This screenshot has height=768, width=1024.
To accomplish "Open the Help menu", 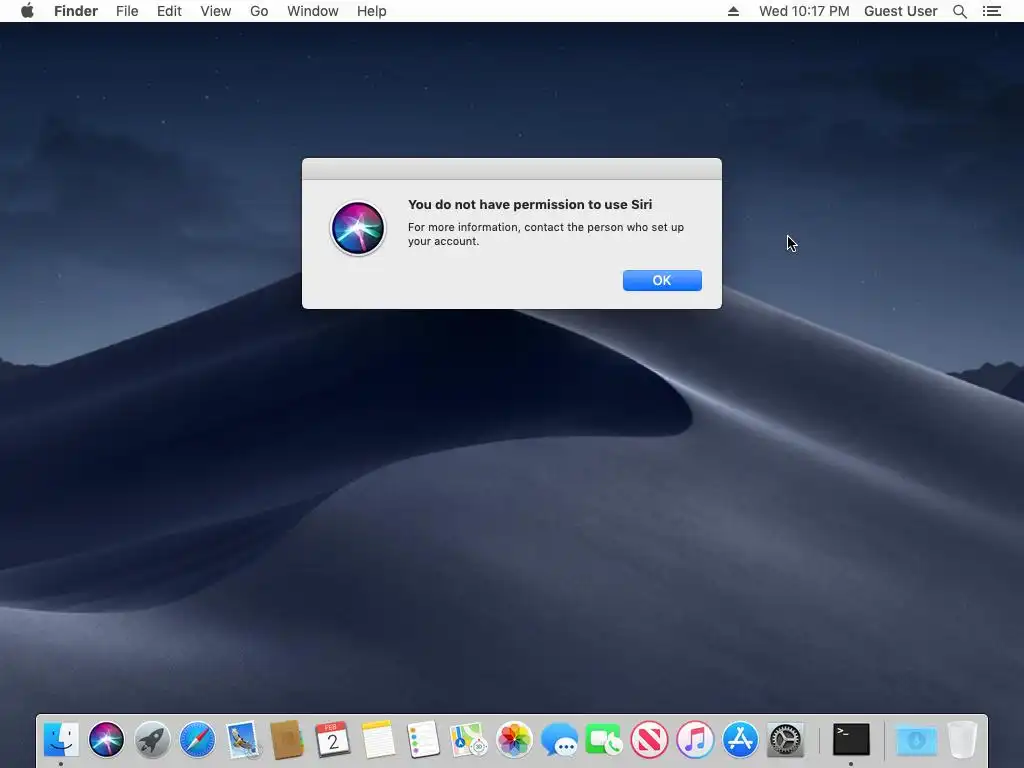I will pyautogui.click(x=372, y=11).
